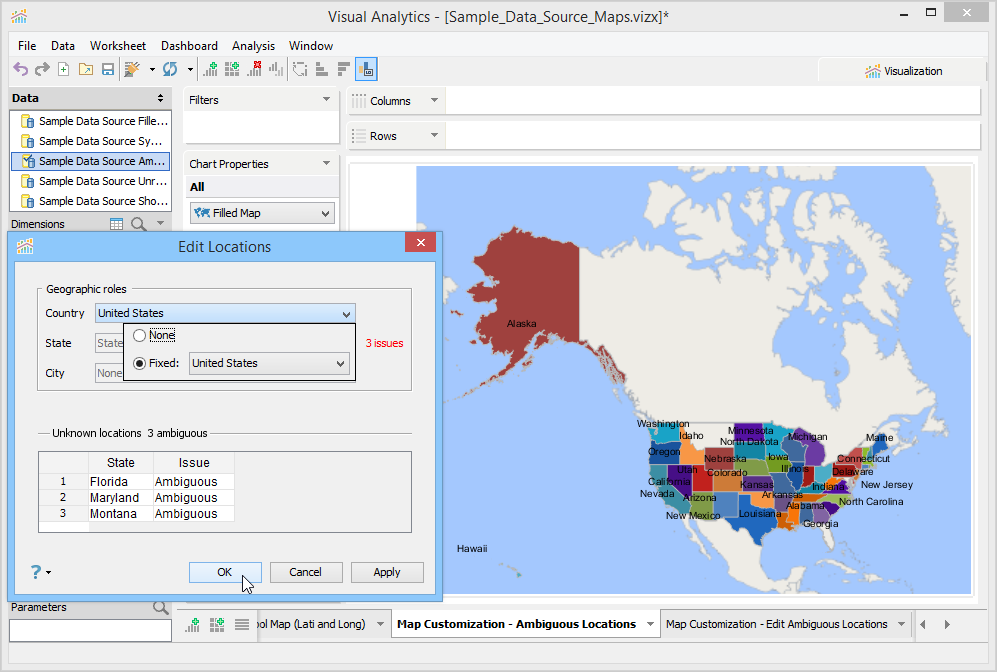Open the data connection dropdown arrow

(x=152, y=69)
